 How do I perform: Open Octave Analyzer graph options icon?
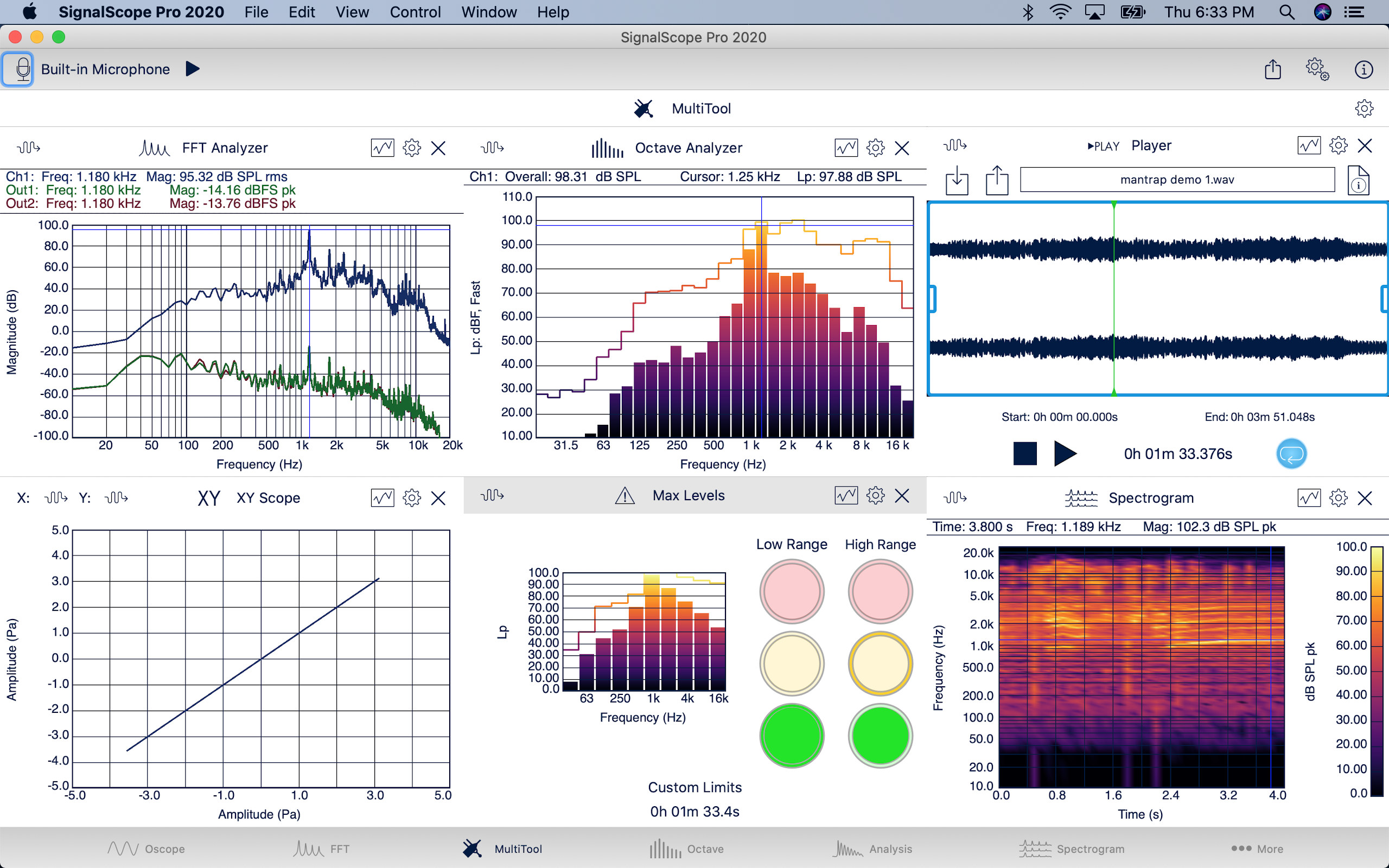click(846, 148)
